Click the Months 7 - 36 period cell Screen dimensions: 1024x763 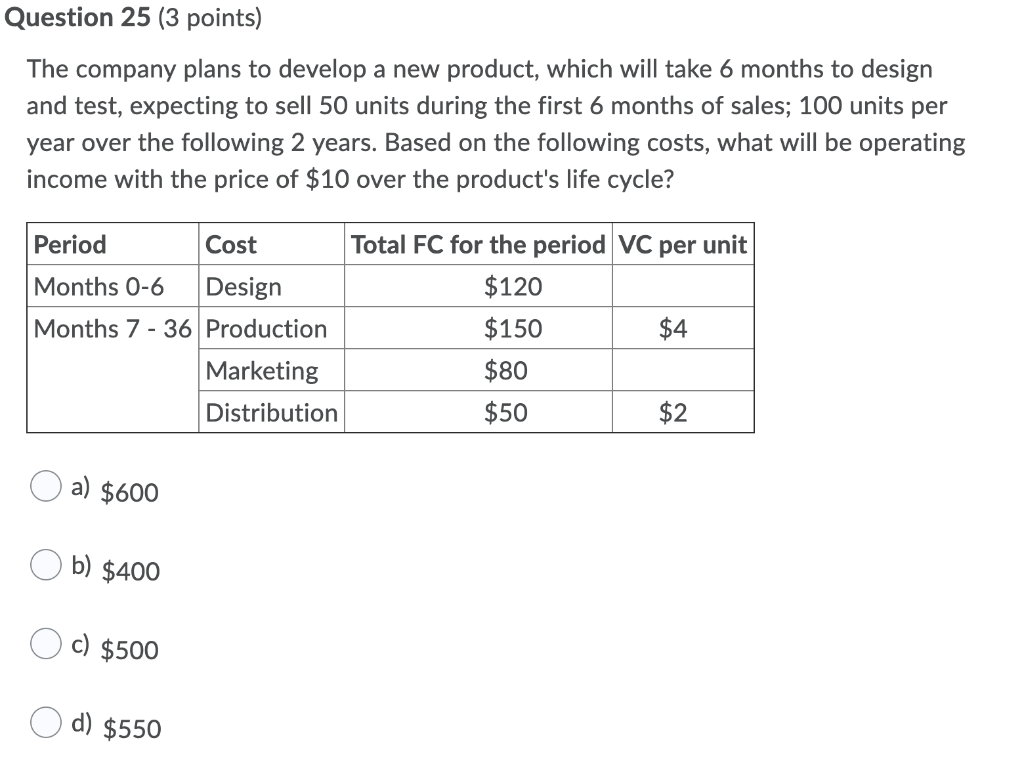(112, 328)
